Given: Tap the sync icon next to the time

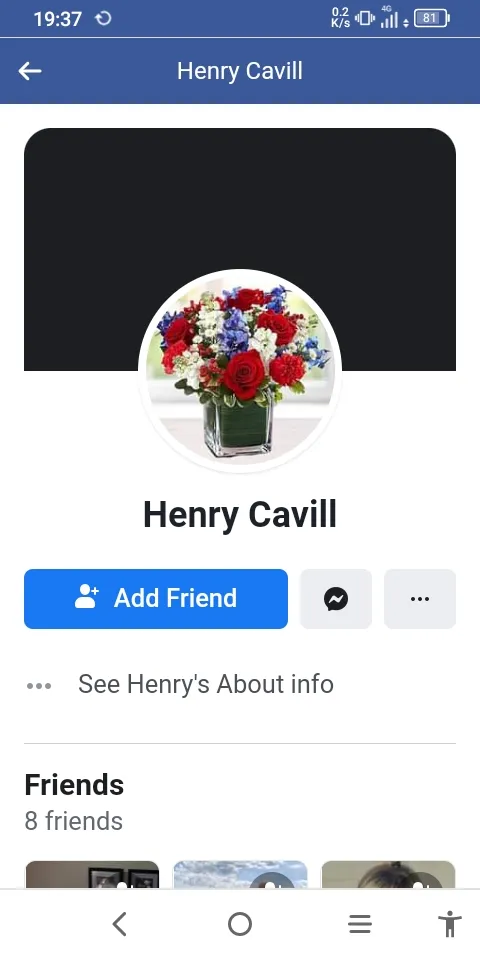Looking at the screenshot, I should [103, 18].
